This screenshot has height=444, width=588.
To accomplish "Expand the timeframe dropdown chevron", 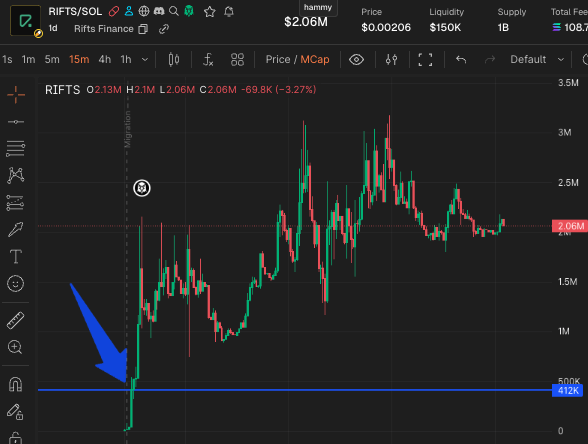I will click(x=145, y=60).
